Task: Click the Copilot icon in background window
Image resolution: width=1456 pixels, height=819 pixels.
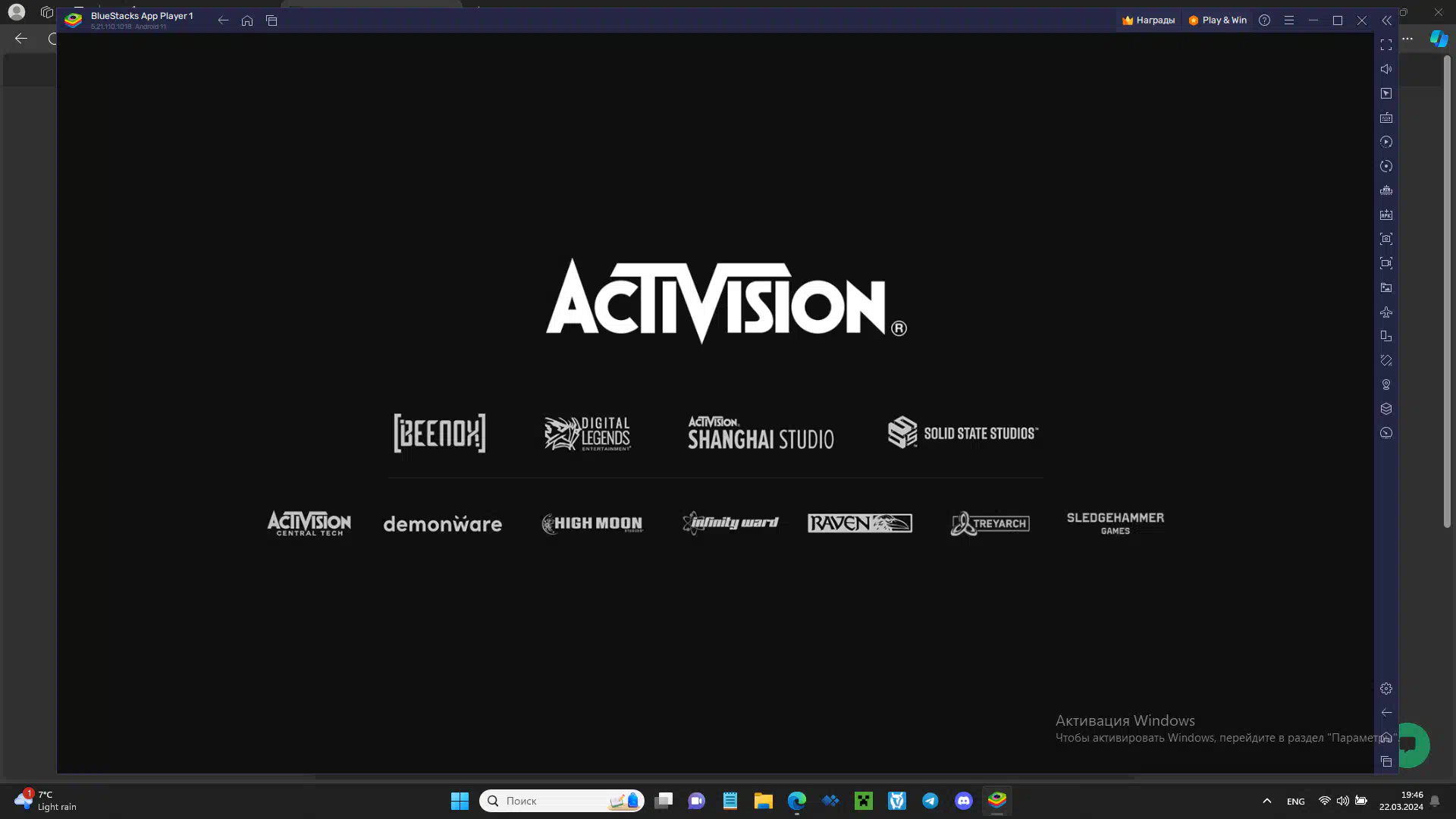Action: [x=1439, y=39]
